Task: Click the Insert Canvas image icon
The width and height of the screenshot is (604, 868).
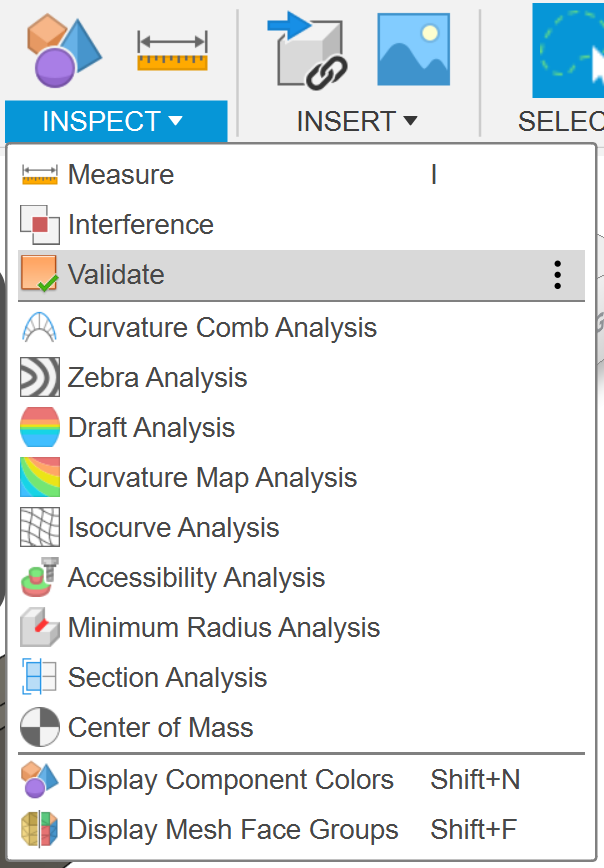Action: [x=414, y=50]
